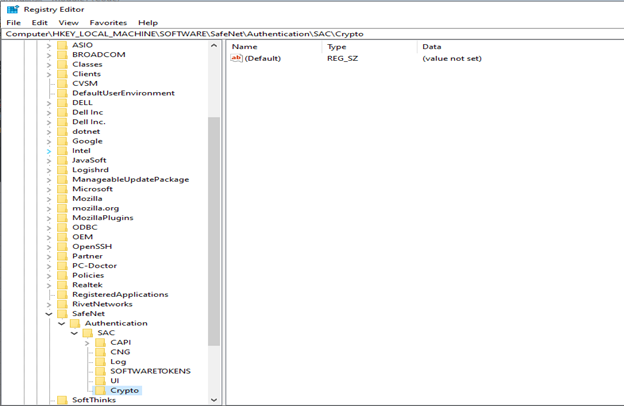Click the OpenSSH folder icon
Screen dimensions: 624x406
click(x=62, y=246)
